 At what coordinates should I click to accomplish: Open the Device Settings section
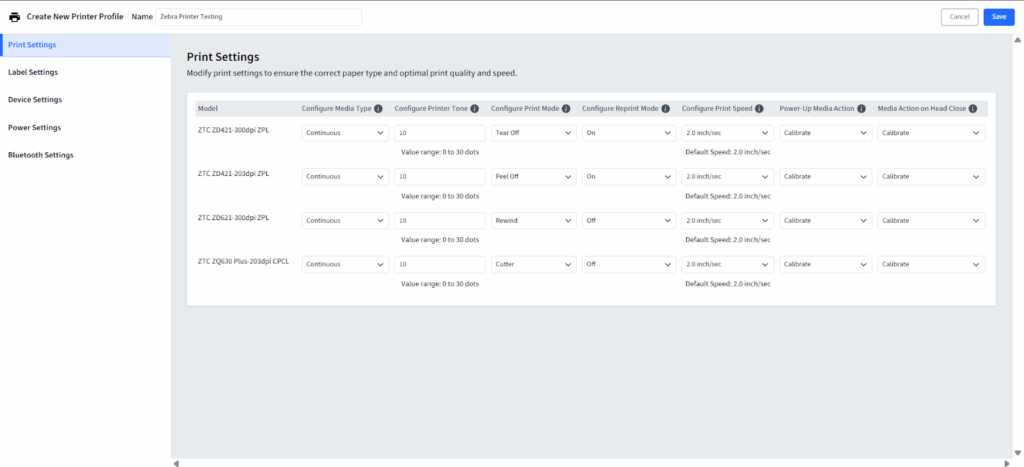[x=35, y=100]
